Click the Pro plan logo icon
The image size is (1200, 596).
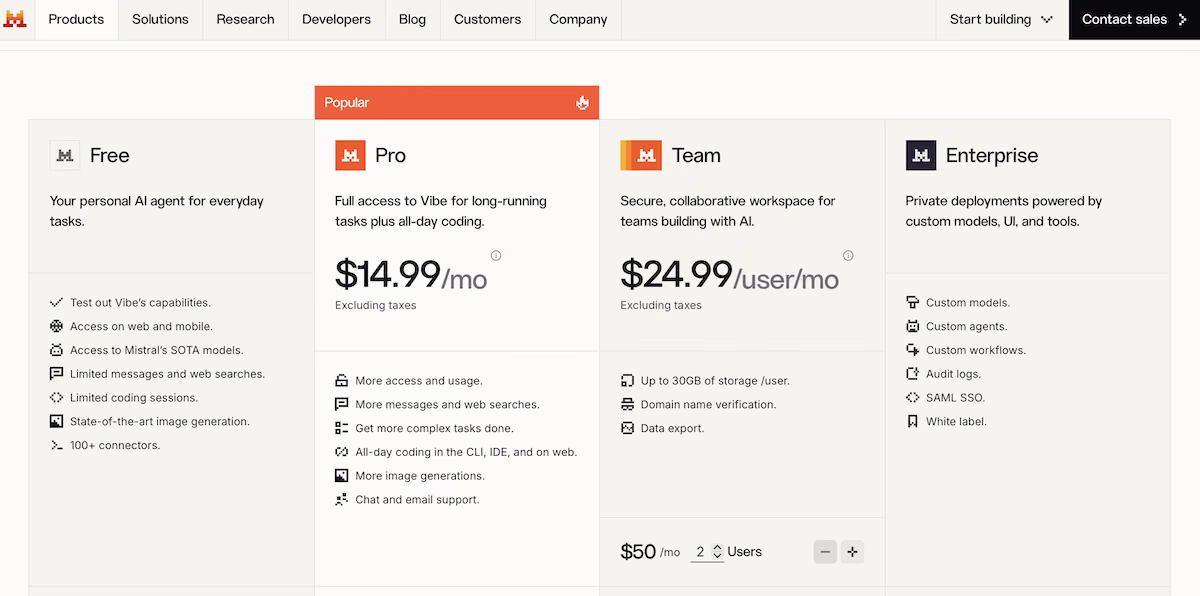click(350, 155)
